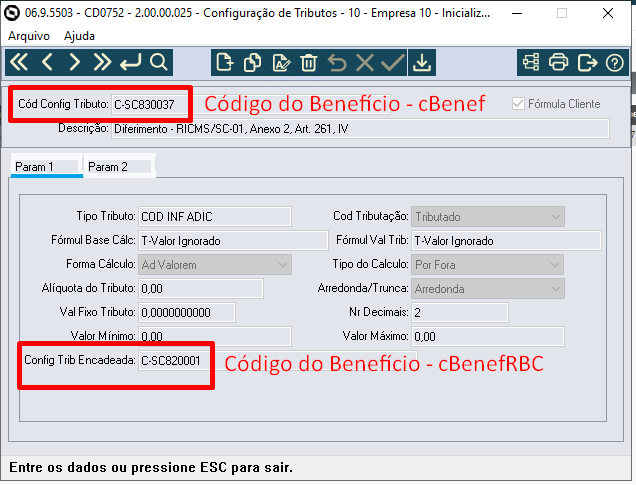
Task: Cancel editing with the toolbar X icon
Action: click(x=365, y=62)
